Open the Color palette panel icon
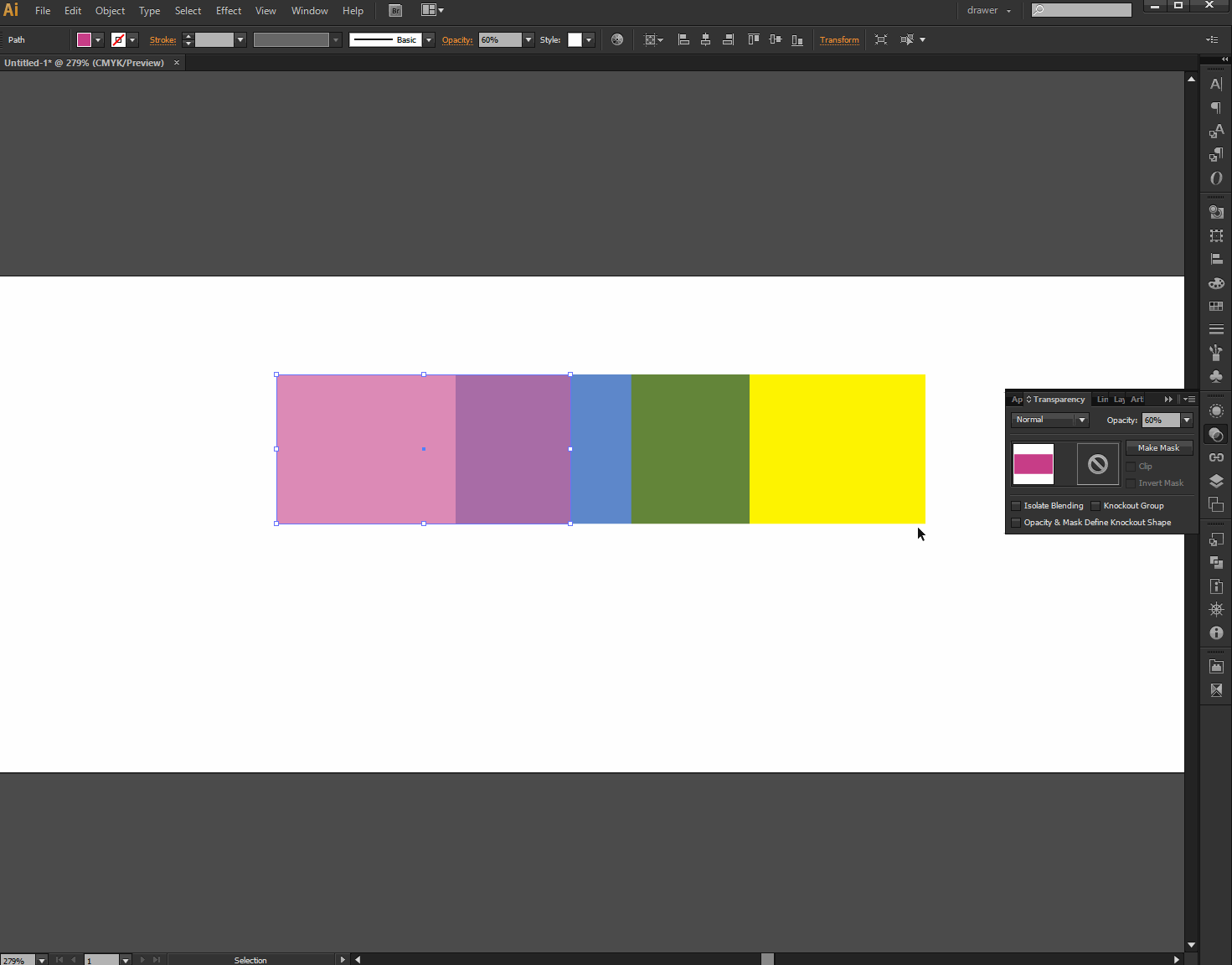Viewport: 1232px width, 965px height. pos(1216,283)
